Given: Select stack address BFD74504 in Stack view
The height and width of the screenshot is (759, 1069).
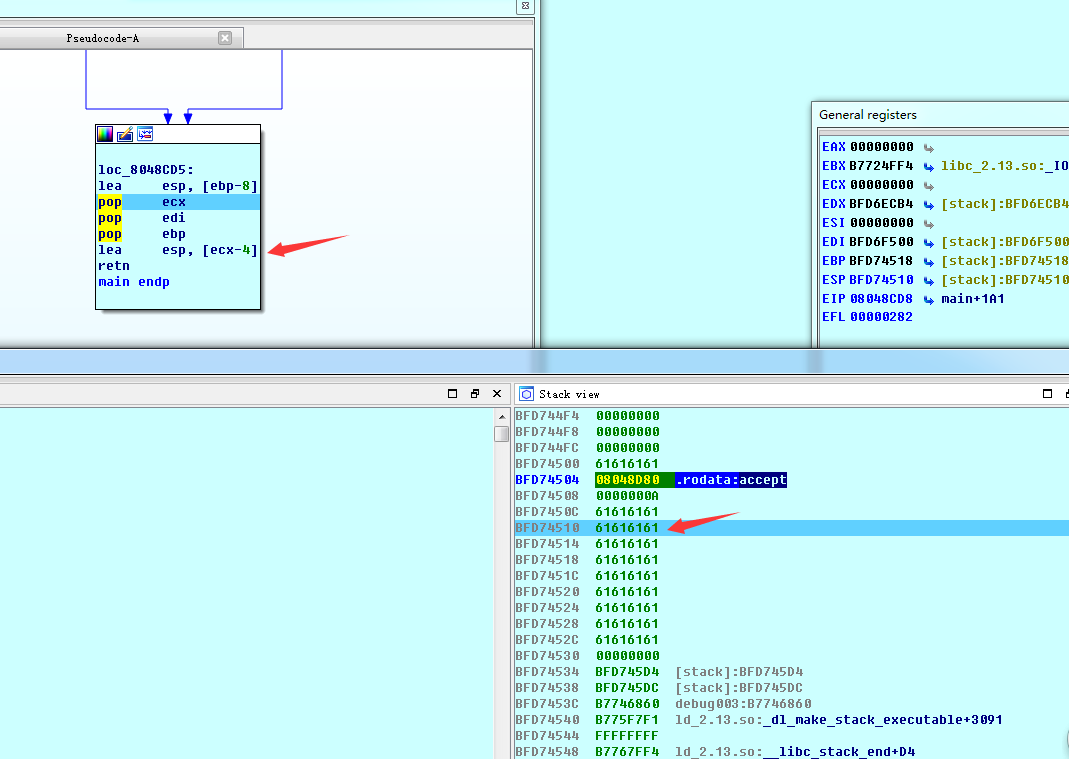Looking at the screenshot, I should point(547,480).
